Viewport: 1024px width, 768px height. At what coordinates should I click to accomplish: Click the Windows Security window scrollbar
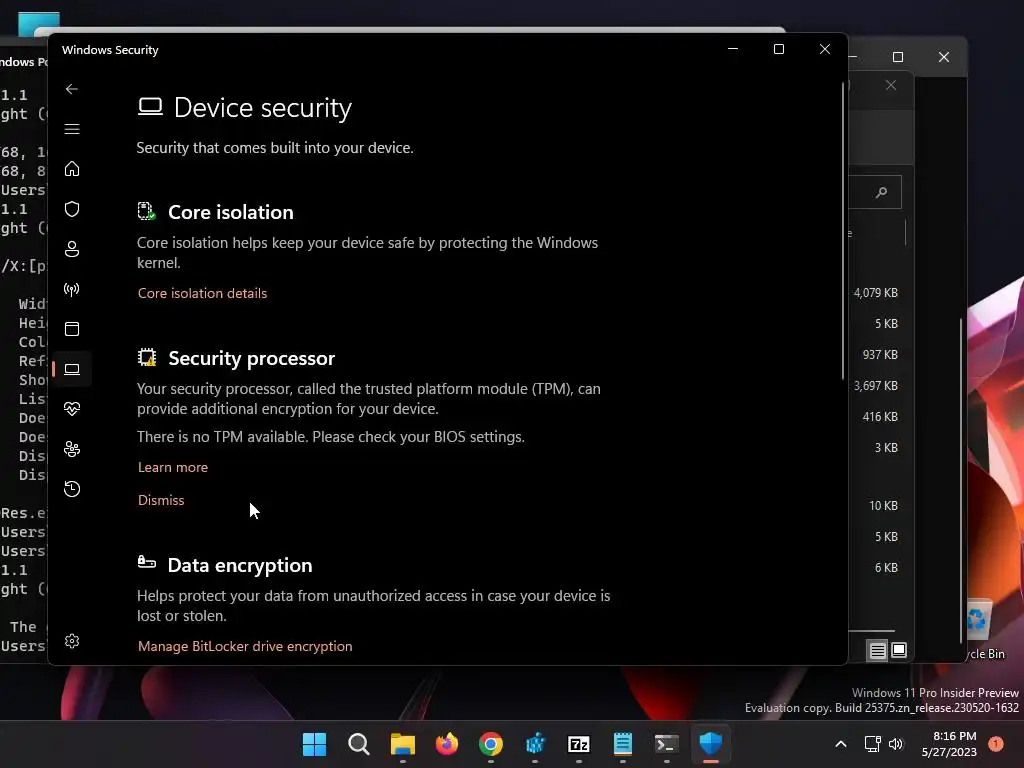tap(843, 232)
